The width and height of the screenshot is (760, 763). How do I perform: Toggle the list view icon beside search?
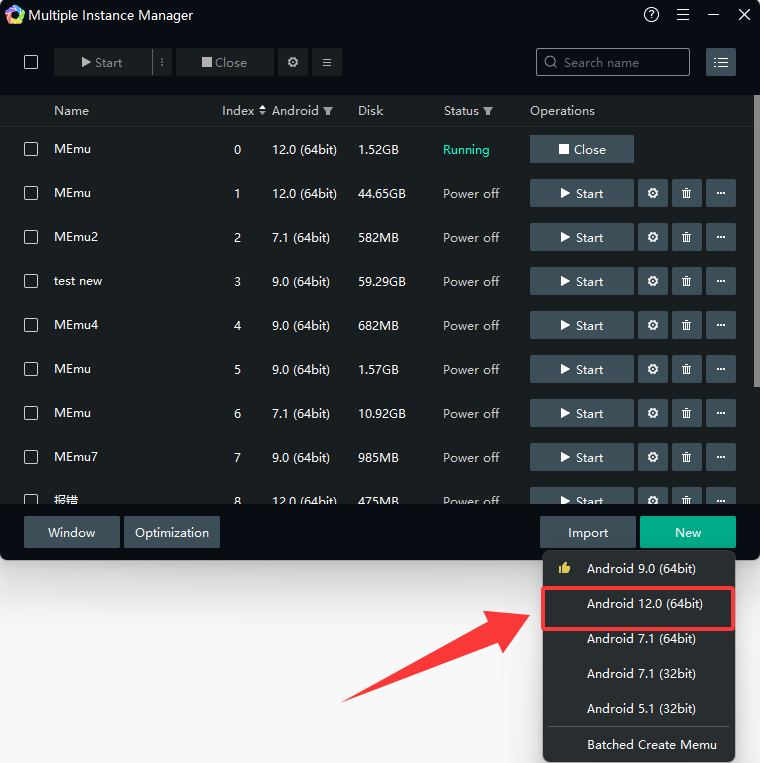tap(720, 62)
